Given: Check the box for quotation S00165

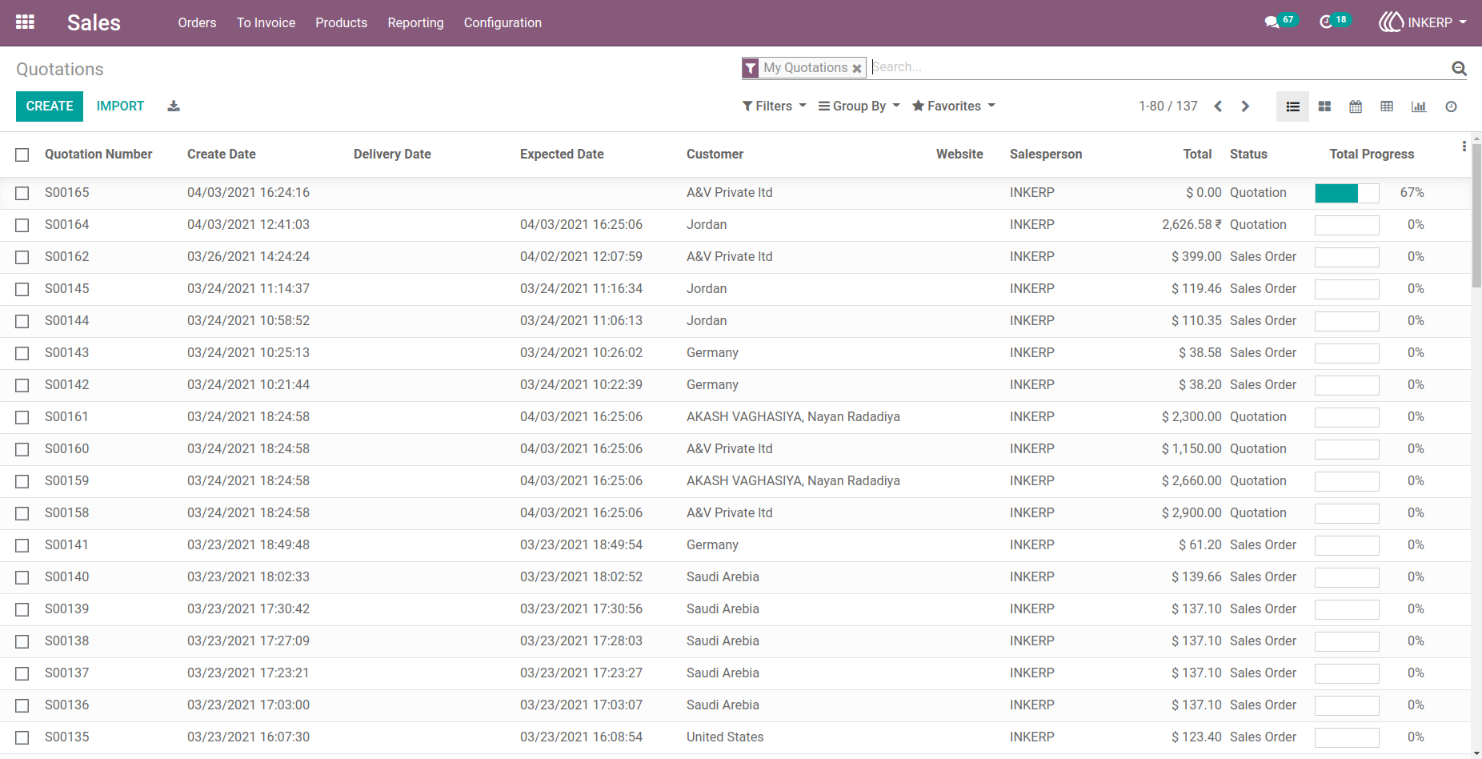Looking at the screenshot, I should [x=22, y=193].
